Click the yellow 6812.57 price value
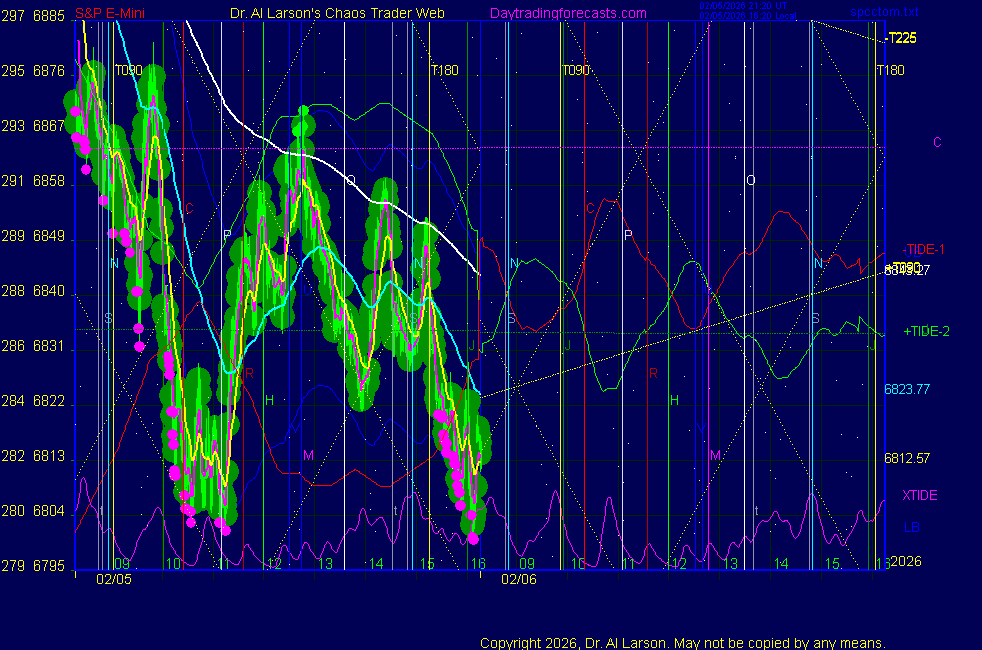The height and width of the screenshot is (650, 982). pos(907,459)
